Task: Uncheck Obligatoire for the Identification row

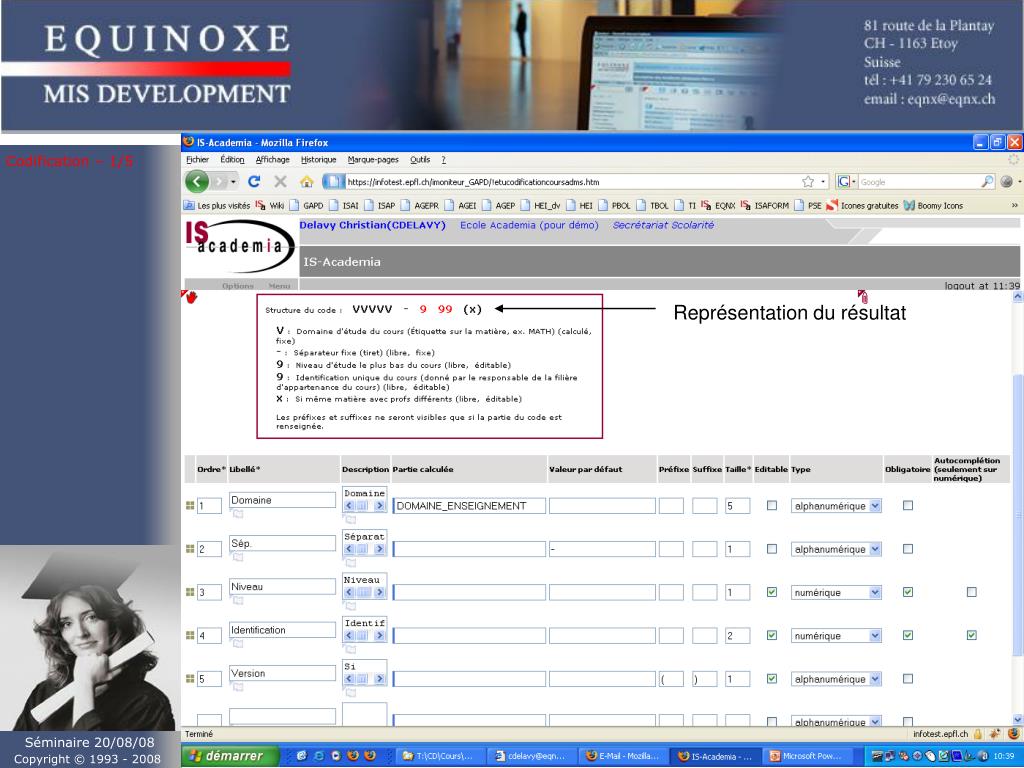Action: pyautogui.click(x=908, y=635)
